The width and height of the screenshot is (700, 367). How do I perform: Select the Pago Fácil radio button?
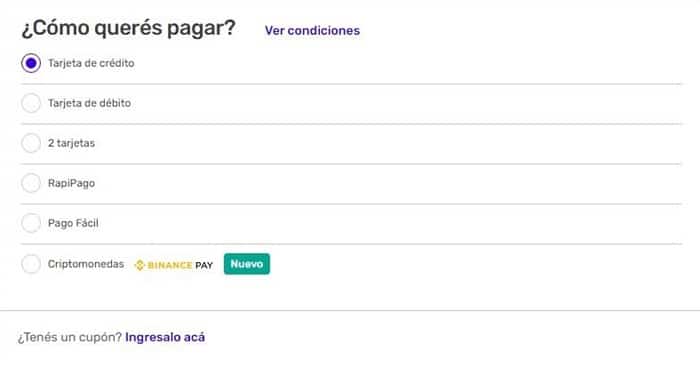(31, 223)
